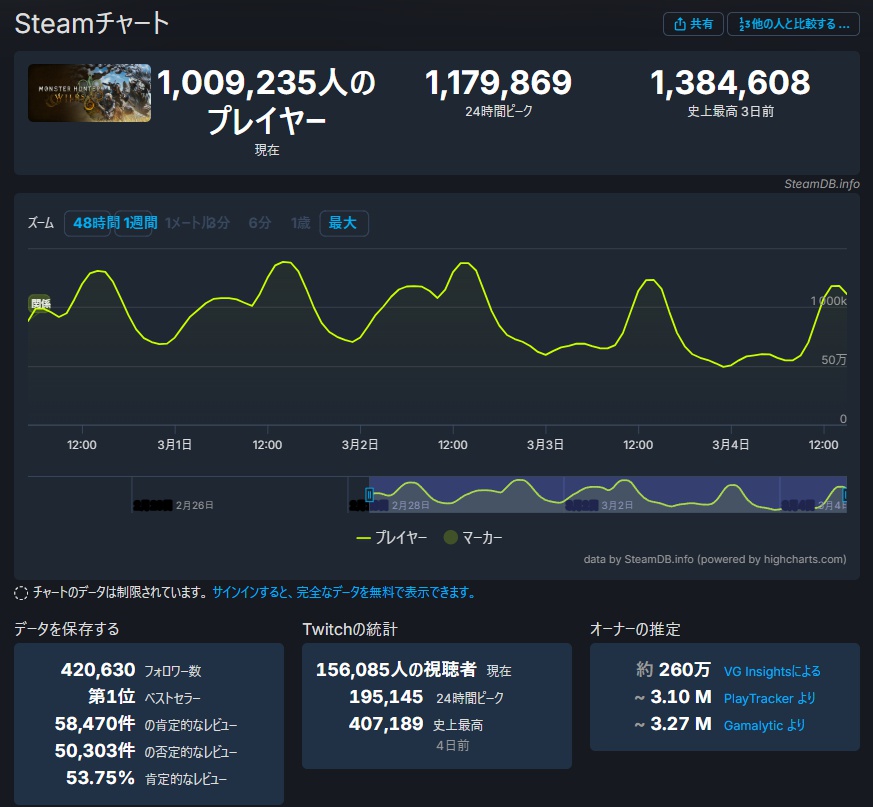873x807 pixels.
Task: Click the Monster Hunter Wilds game thumbnail
Action: [x=90, y=92]
